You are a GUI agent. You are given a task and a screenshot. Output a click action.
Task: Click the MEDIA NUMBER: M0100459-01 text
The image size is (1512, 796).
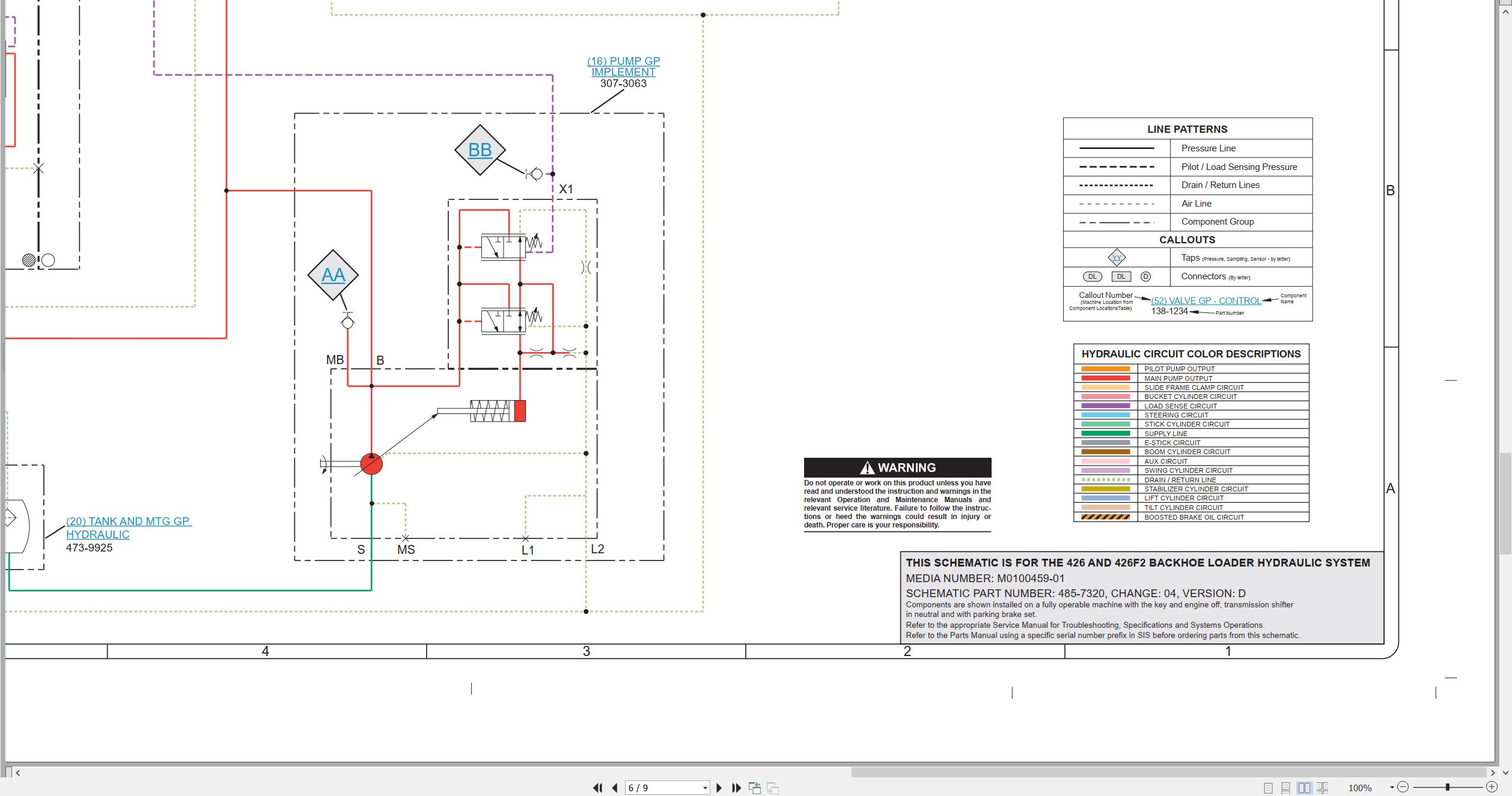click(x=985, y=579)
